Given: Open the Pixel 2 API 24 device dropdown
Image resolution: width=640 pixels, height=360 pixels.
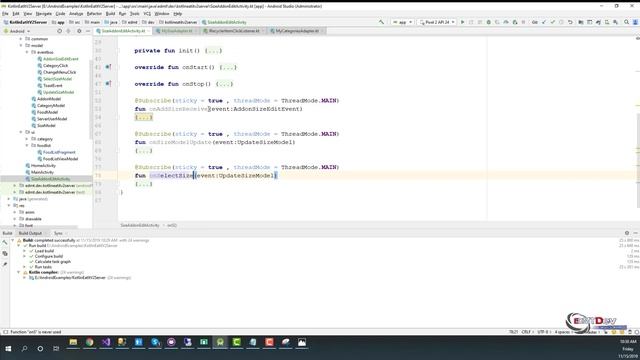Looking at the screenshot, I should tap(437, 22).
